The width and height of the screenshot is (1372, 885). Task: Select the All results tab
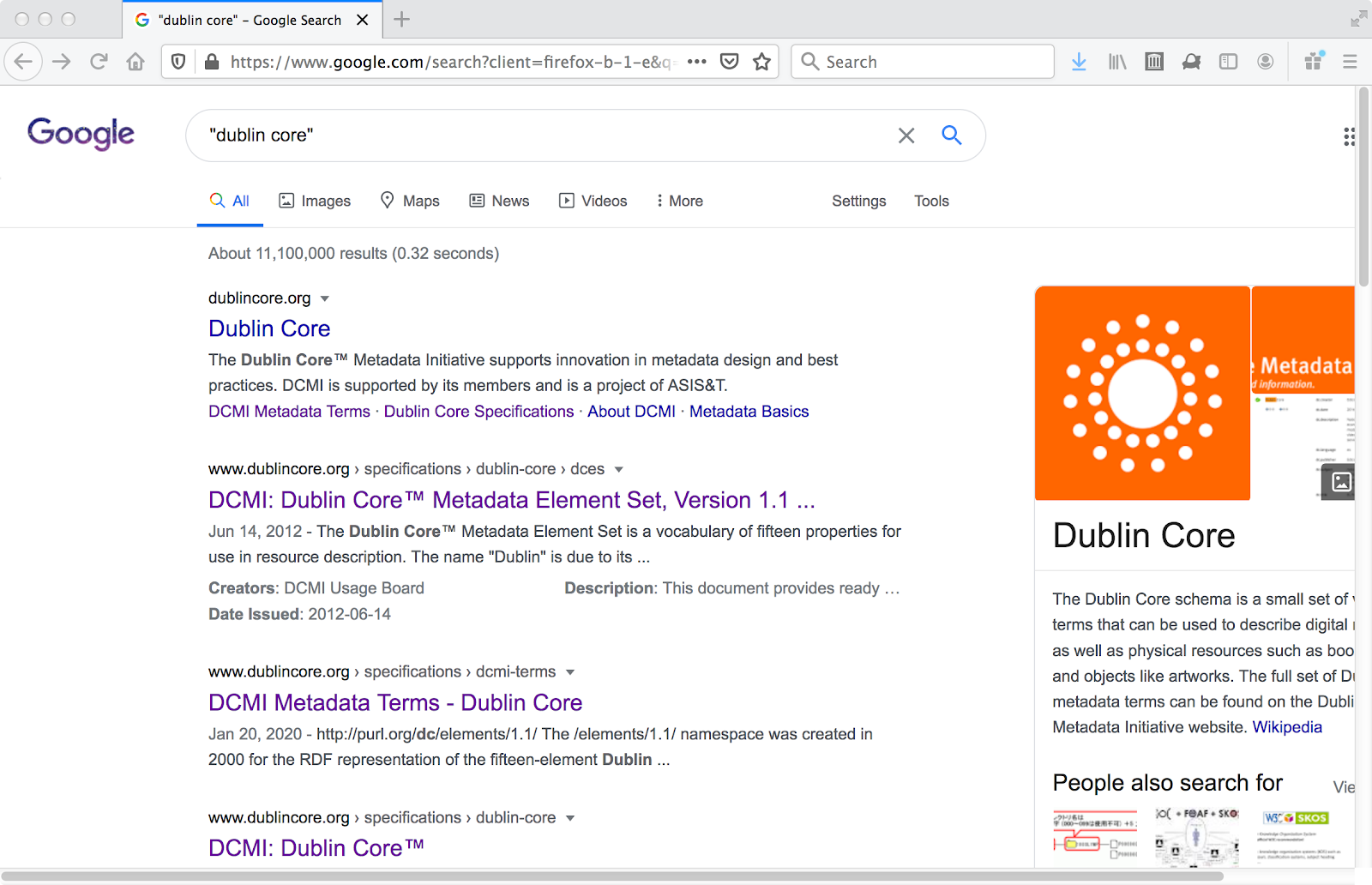[230, 201]
